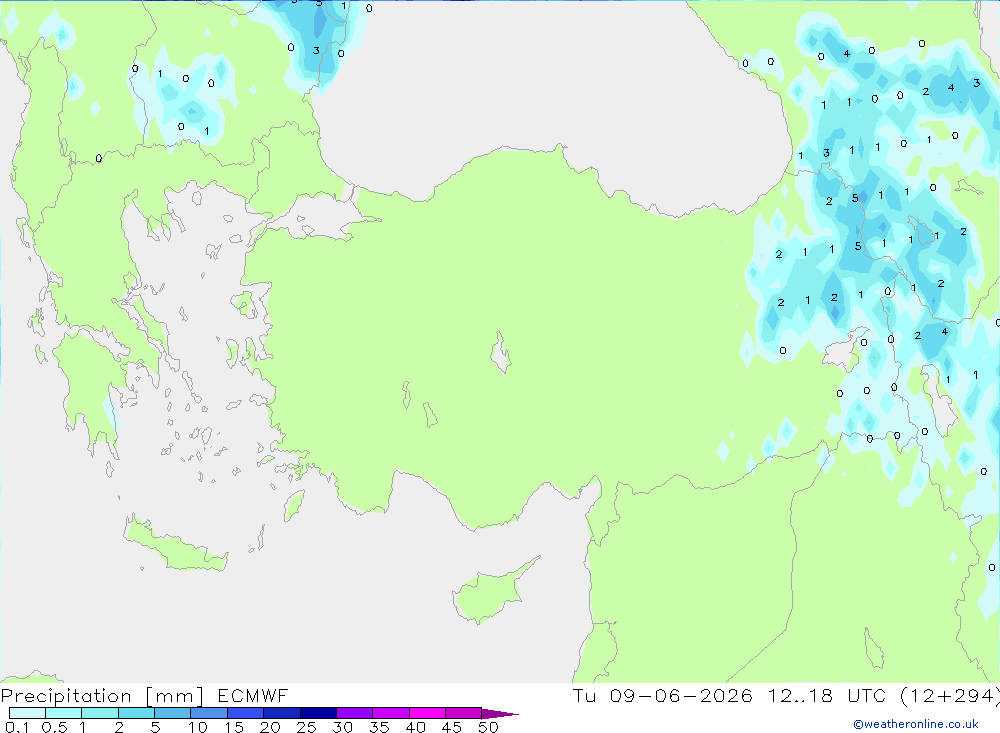Click the 25–30 mm dark navy legend box
Screen dimensions: 1000x733
click(318, 713)
